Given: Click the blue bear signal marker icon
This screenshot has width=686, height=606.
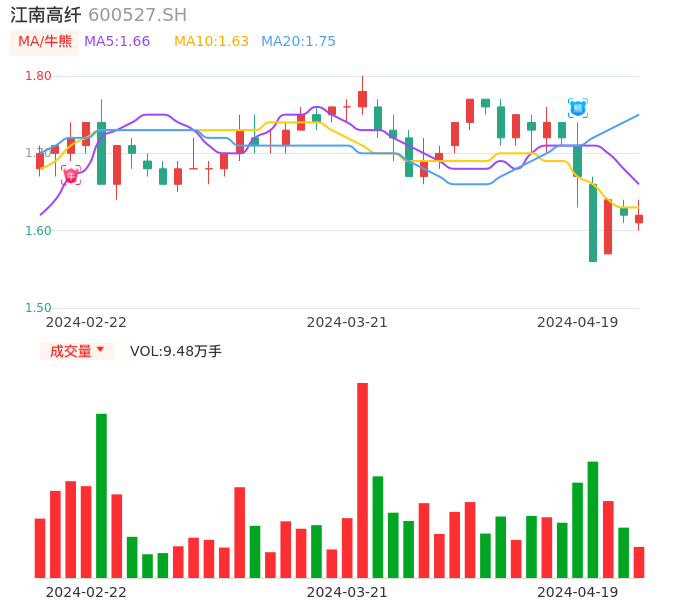Looking at the screenshot, I should click(x=578, y=108).
